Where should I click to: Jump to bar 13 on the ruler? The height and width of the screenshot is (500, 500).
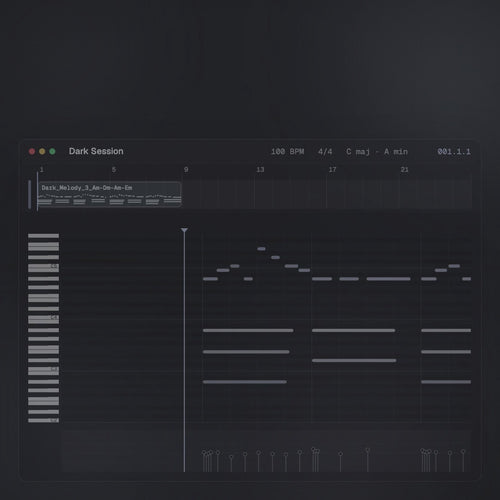[260, 170]
